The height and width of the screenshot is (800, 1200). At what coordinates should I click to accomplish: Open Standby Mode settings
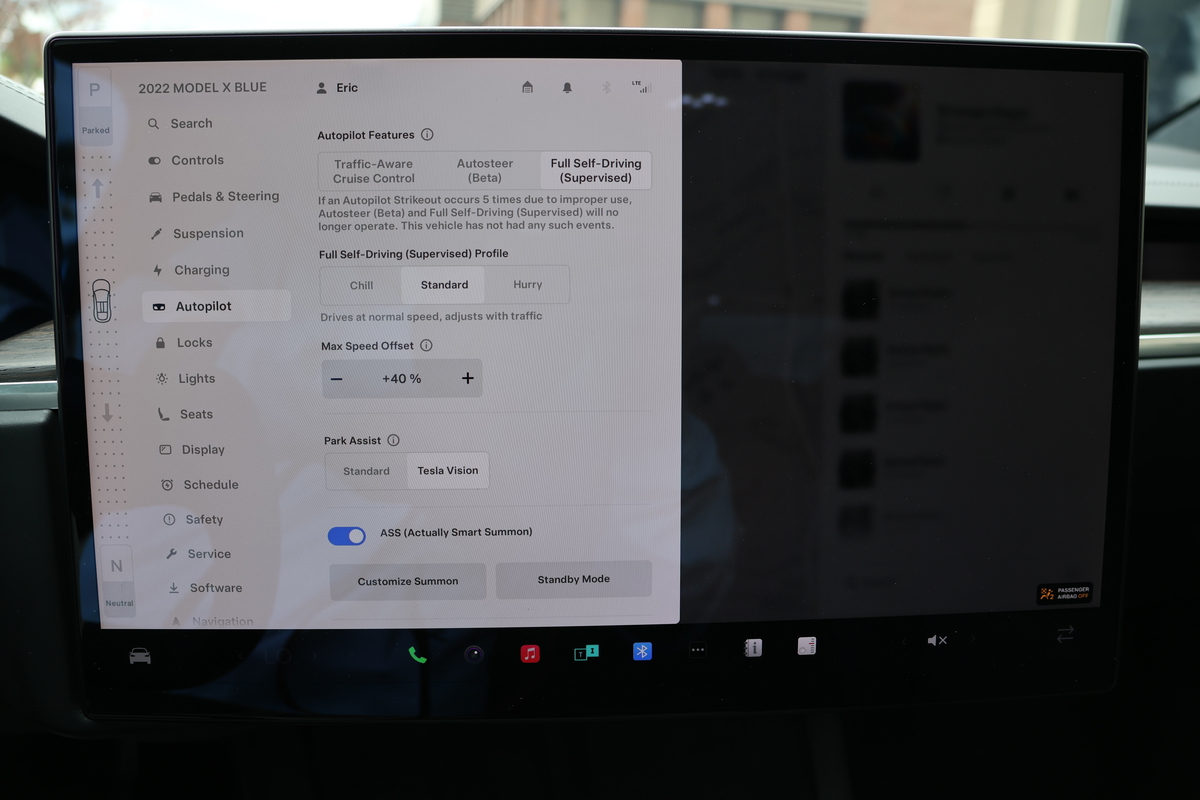tap(574, 579)
